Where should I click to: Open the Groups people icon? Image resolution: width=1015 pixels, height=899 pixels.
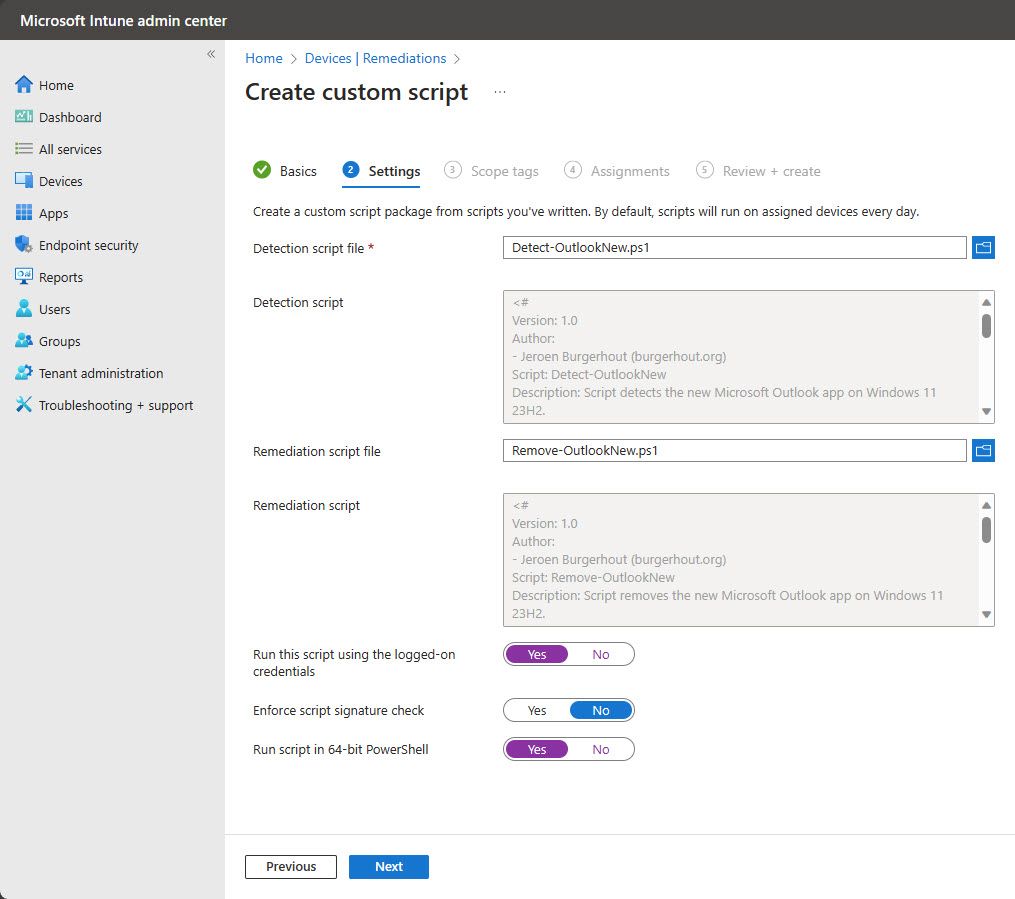24,340
